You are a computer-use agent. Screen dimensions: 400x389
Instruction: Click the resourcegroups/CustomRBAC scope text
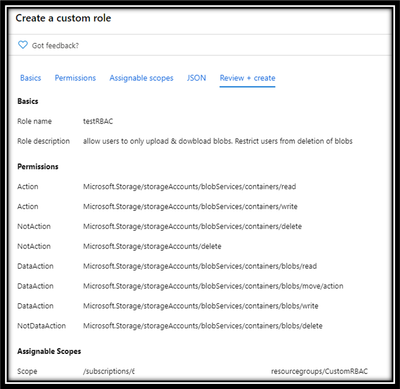pos(319,371)
